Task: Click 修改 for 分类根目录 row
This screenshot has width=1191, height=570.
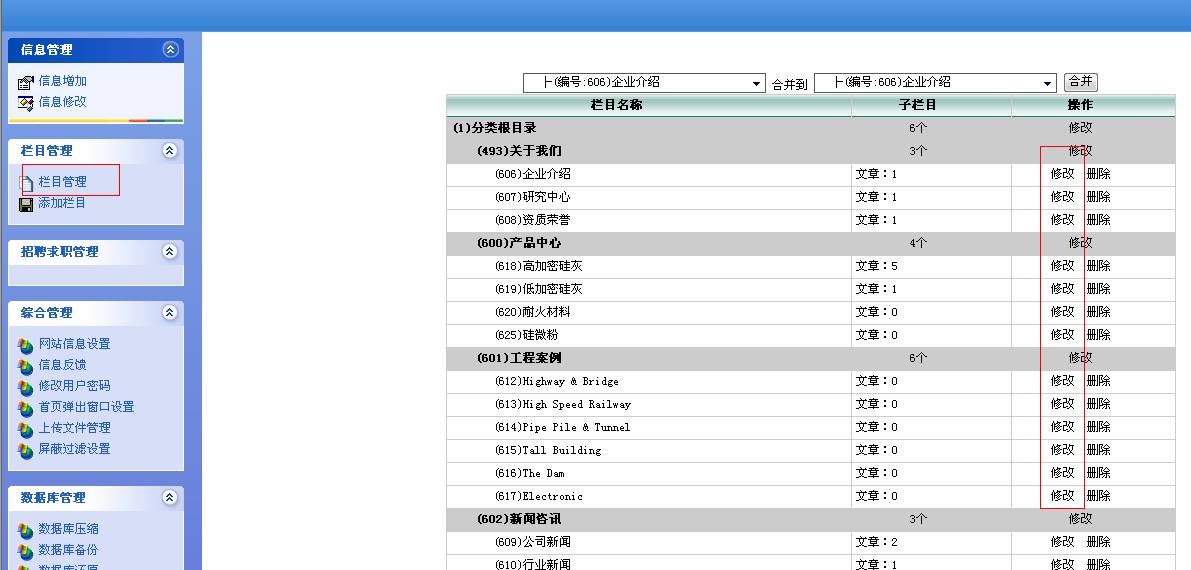Action: 1080,128
